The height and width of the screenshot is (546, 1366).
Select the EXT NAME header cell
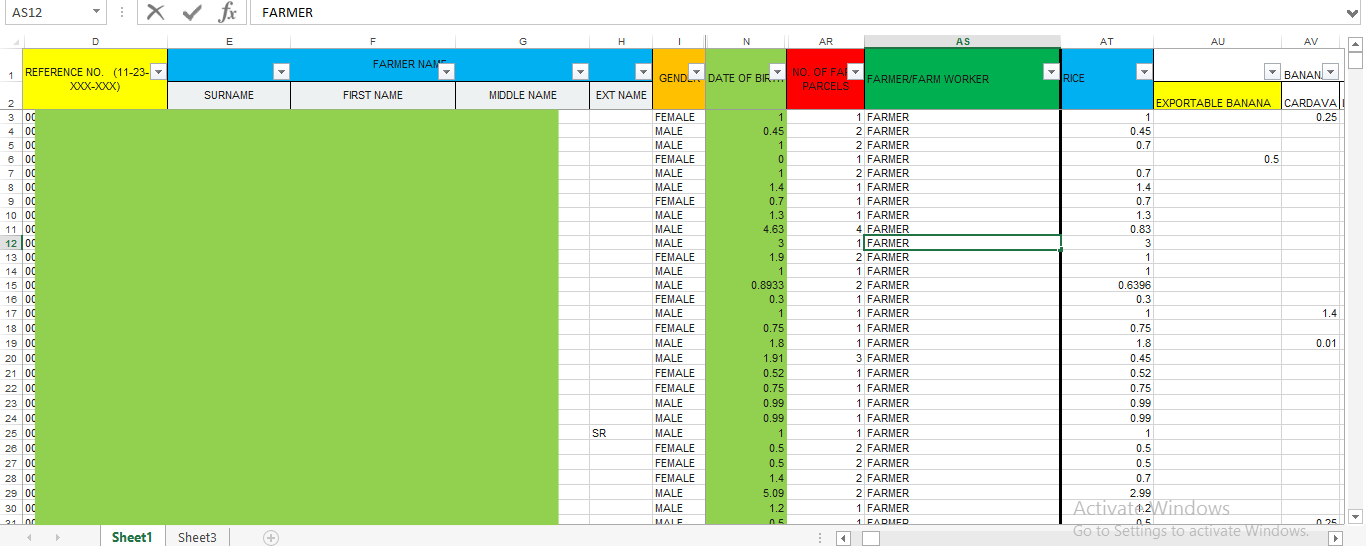pos(621,95)
